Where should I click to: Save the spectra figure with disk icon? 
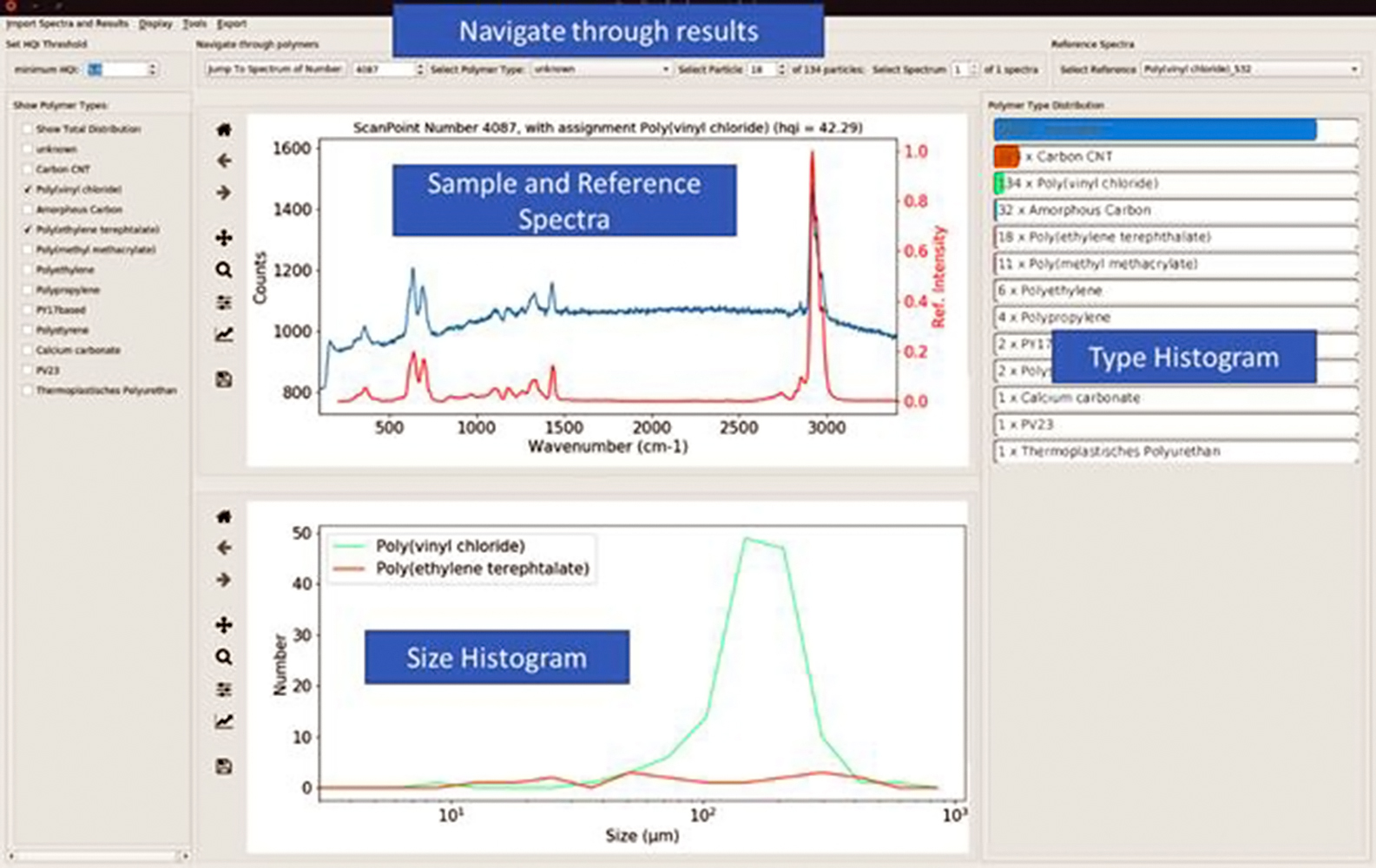point(224,379)
